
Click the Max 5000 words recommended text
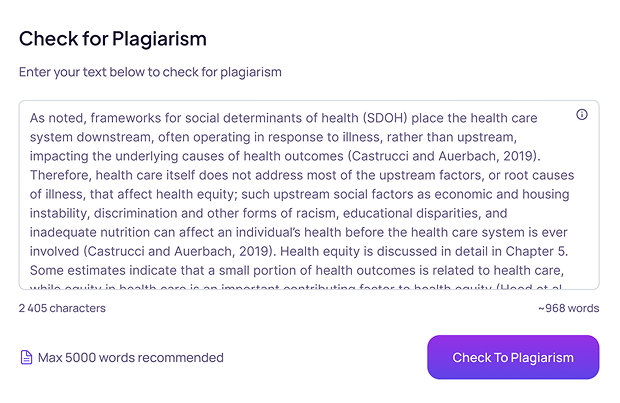tap(130, 357)
